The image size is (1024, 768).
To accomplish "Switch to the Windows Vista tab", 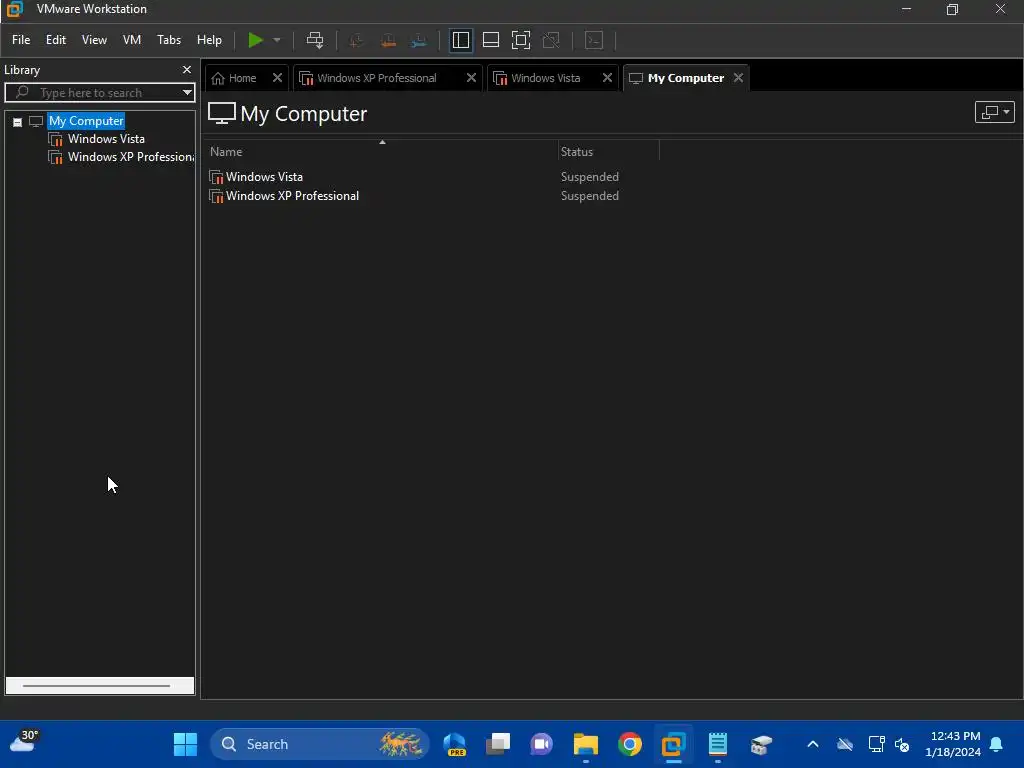I will (x=545, y=78).
